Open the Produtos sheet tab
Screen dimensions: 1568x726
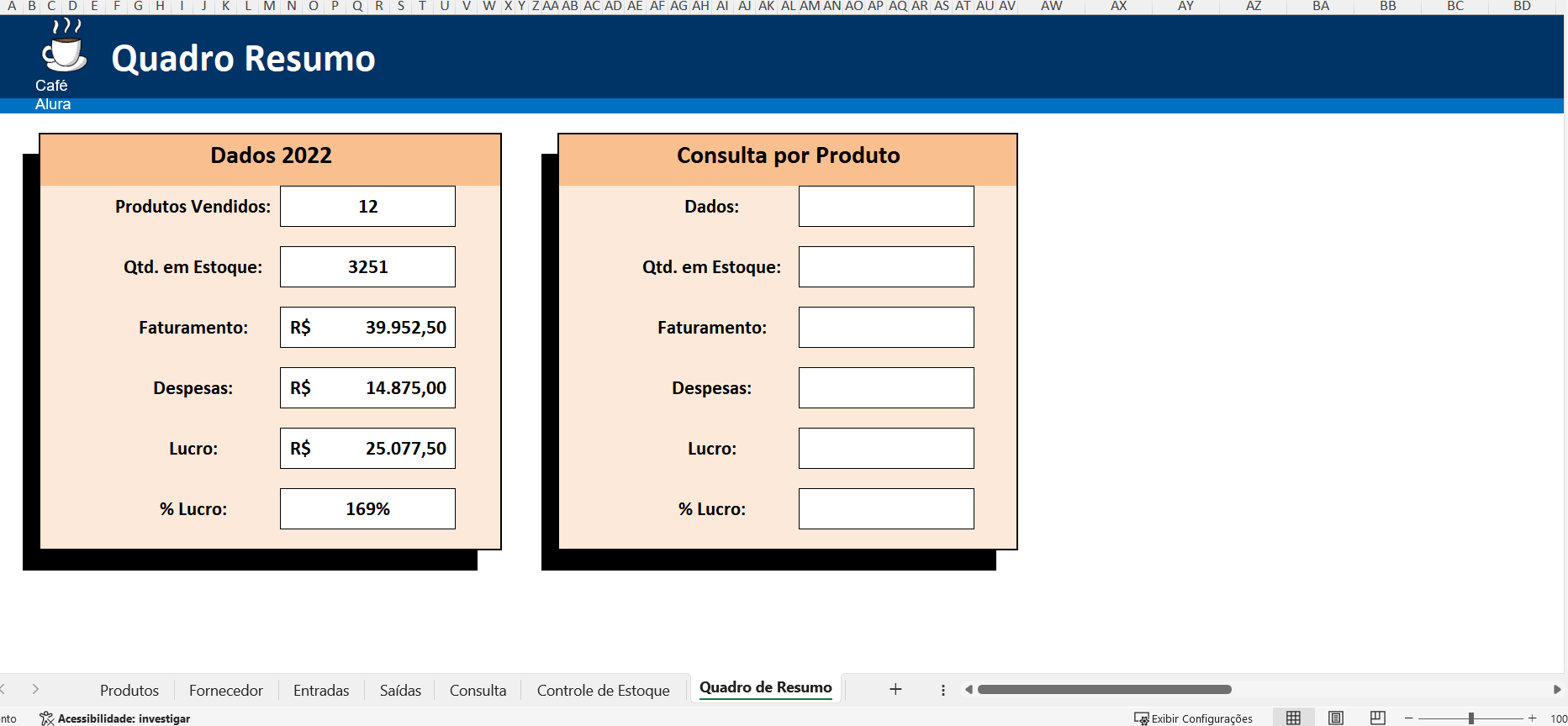[x=129, y=690]
